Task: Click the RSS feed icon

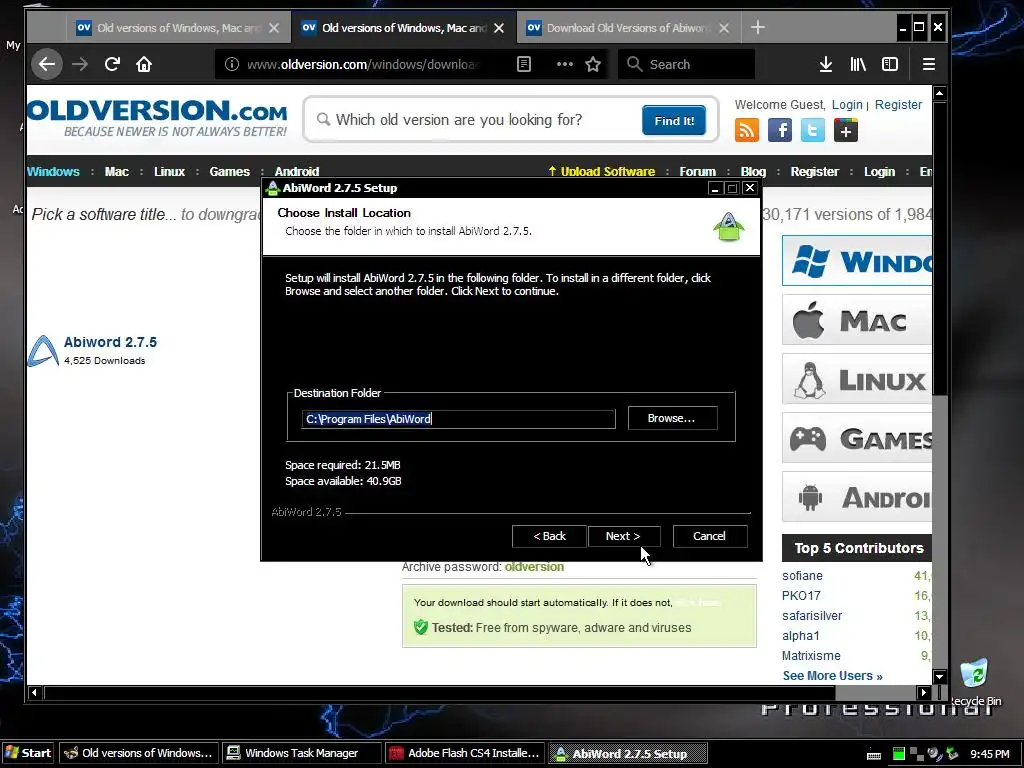Action: tap(746, 131)
